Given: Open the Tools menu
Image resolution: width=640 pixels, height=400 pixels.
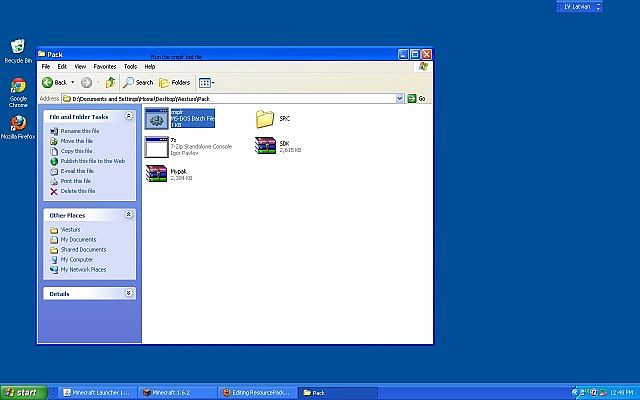Looking at the screenshot, I should coord(130,66).
